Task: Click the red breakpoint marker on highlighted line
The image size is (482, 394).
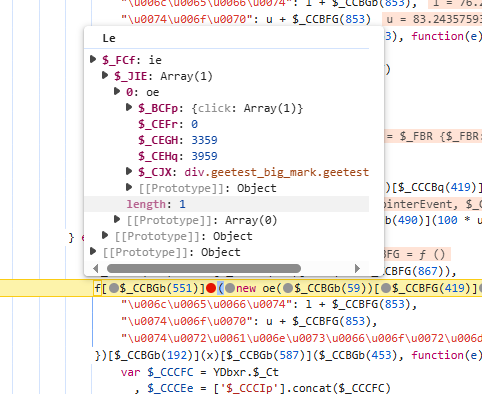Action: (x=211, y=288)
